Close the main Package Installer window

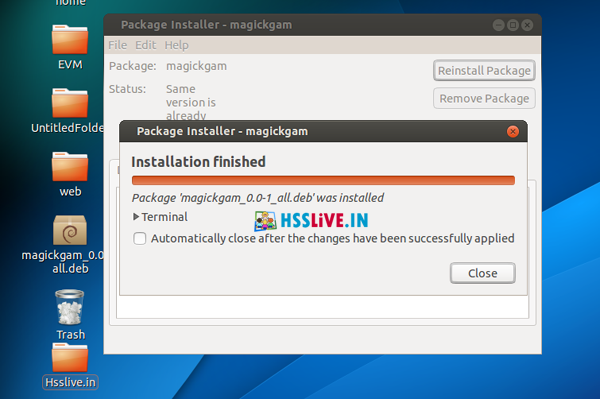[527, 25]
